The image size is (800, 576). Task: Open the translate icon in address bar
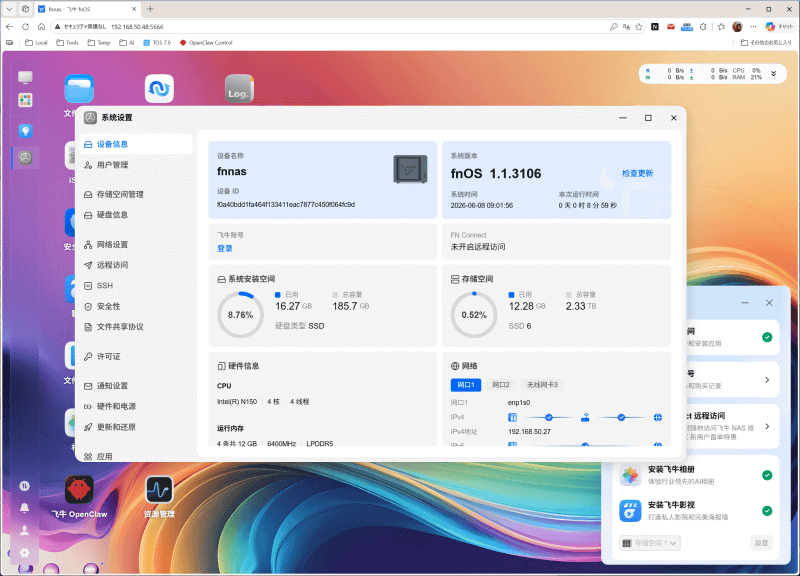[x=626, y=27]
